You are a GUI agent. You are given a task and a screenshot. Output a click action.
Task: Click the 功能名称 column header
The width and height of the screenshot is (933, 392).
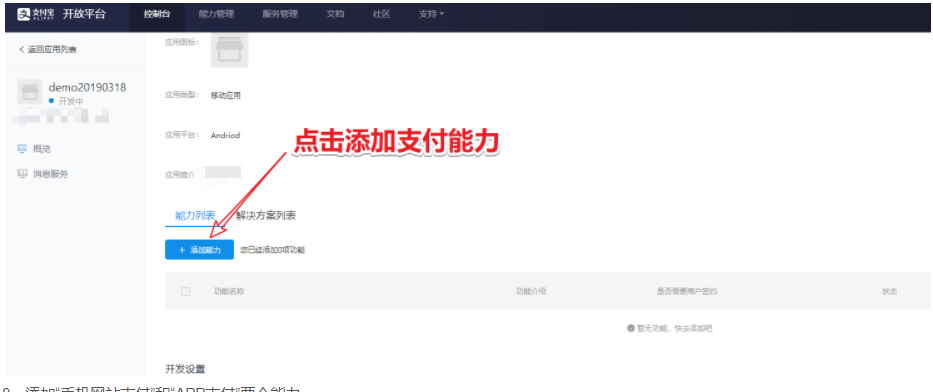pyautogui.click(x=230, y=291)
